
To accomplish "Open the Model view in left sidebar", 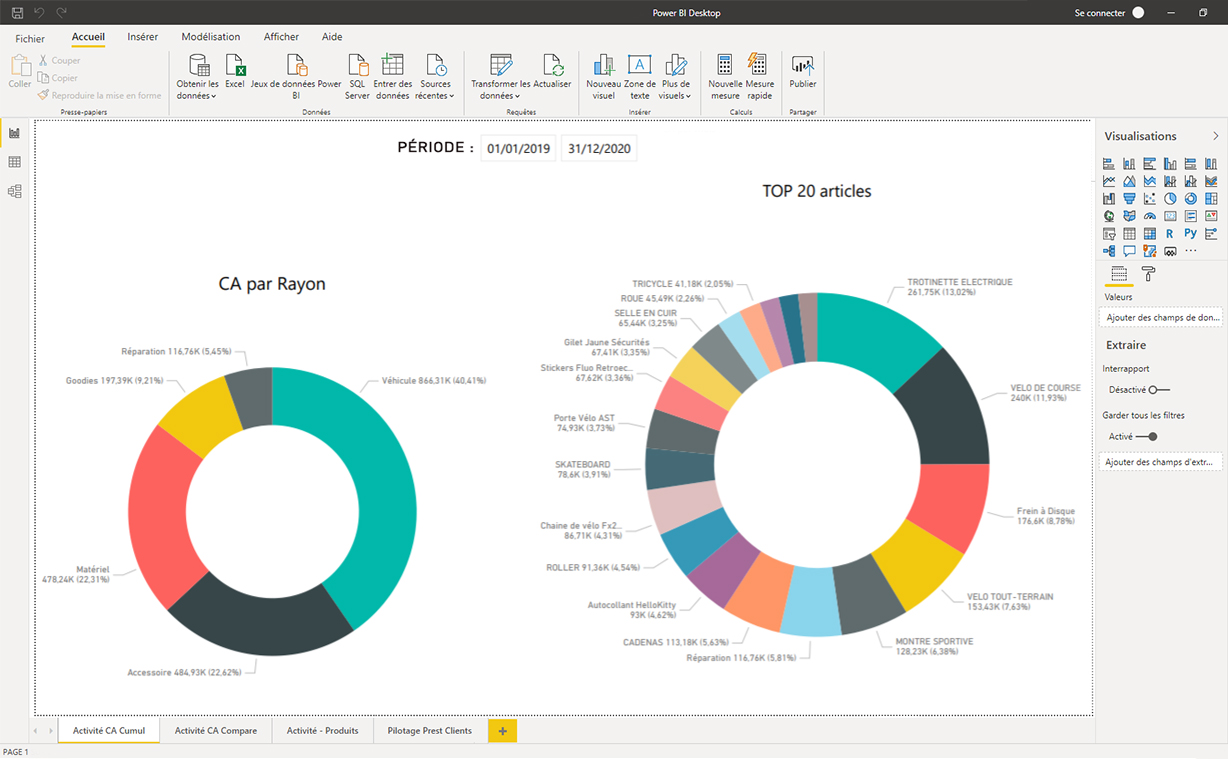I will pyautogui.click(x=14, y=191).
